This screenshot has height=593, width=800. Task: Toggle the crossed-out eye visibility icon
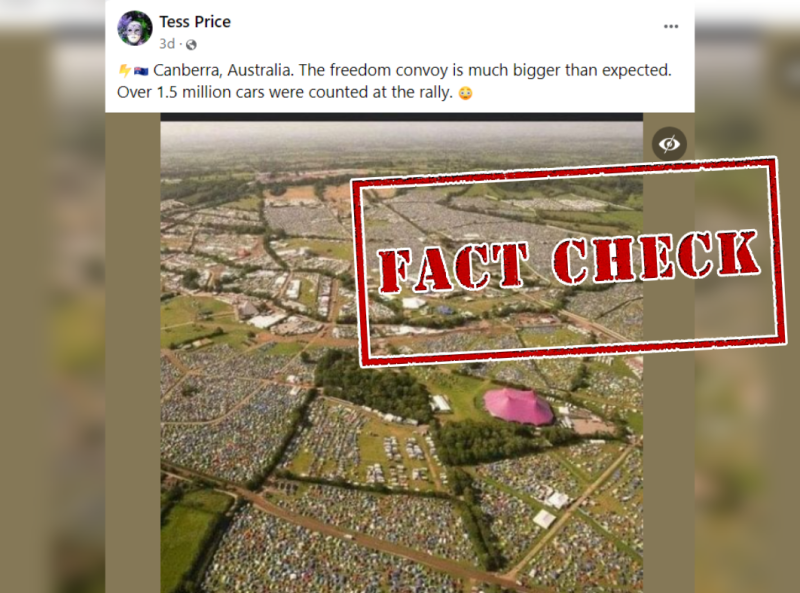[669, 144]
